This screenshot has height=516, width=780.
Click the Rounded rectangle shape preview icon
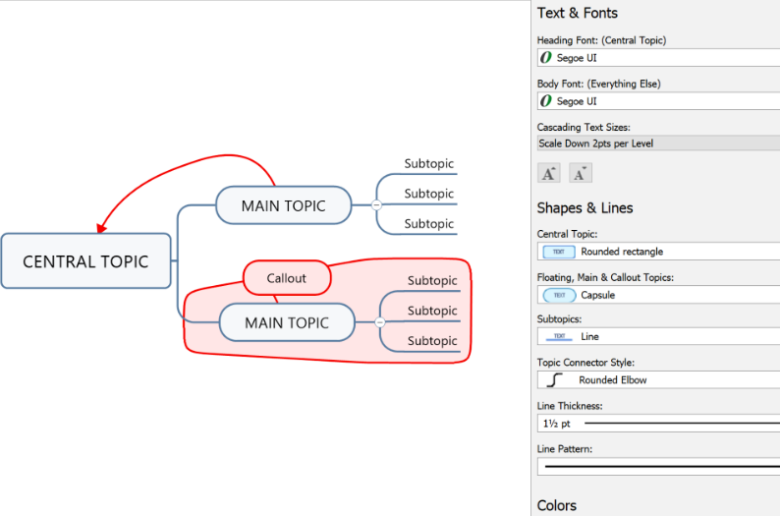[559, 252]
